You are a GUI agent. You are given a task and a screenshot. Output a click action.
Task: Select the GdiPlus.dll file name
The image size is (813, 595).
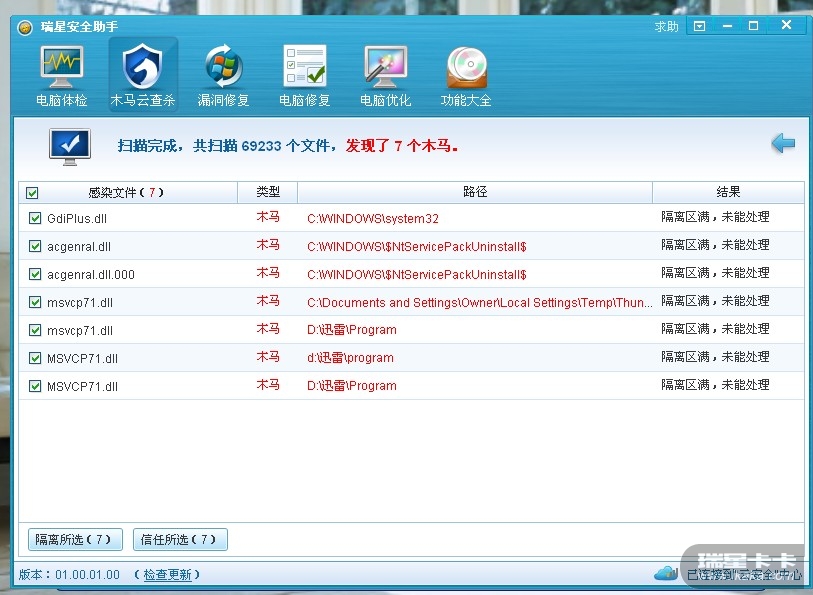[x=77, y=218]
